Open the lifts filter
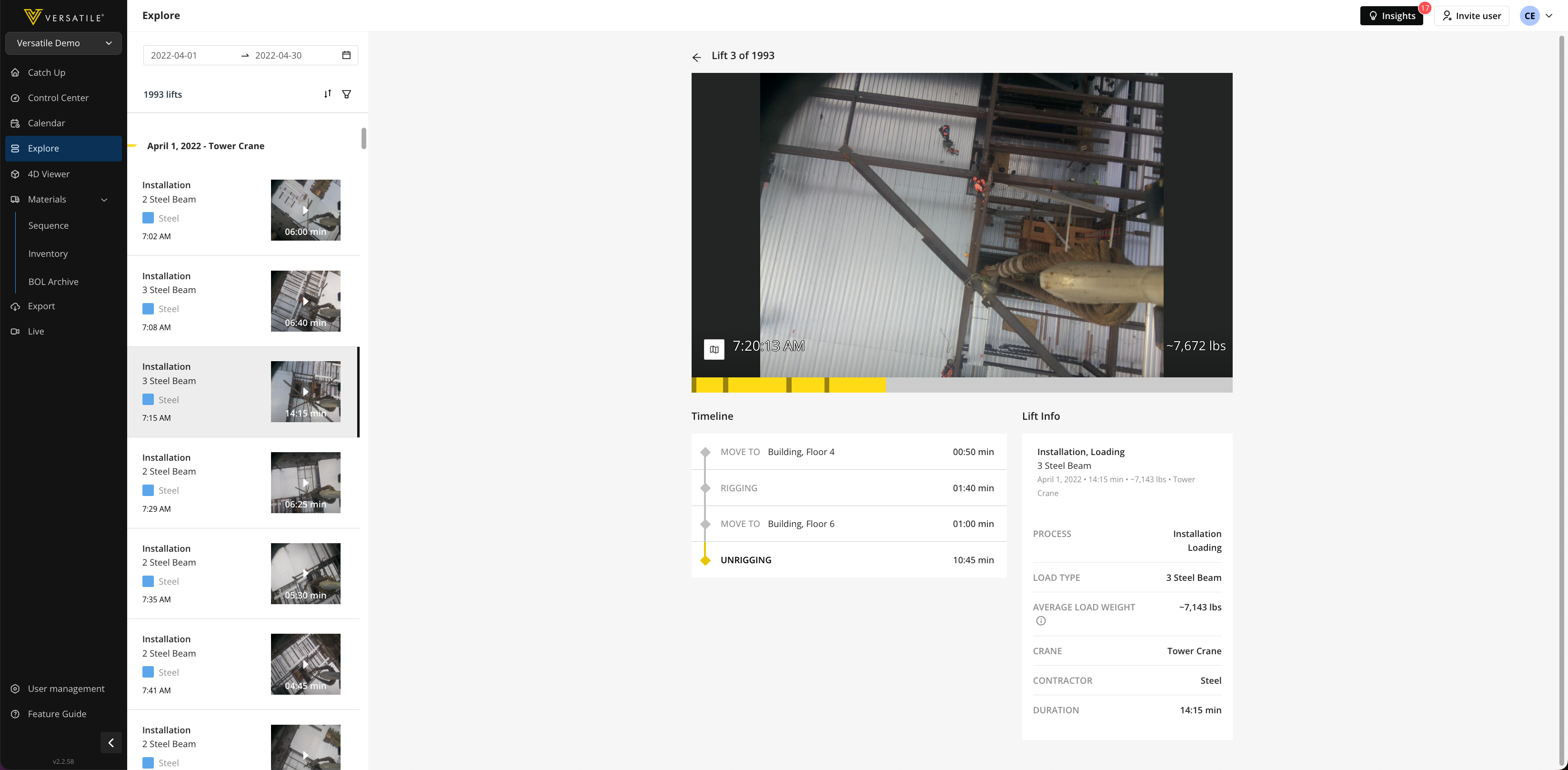Viewport: 1568px width, 770px height. (x=346, y=94)
